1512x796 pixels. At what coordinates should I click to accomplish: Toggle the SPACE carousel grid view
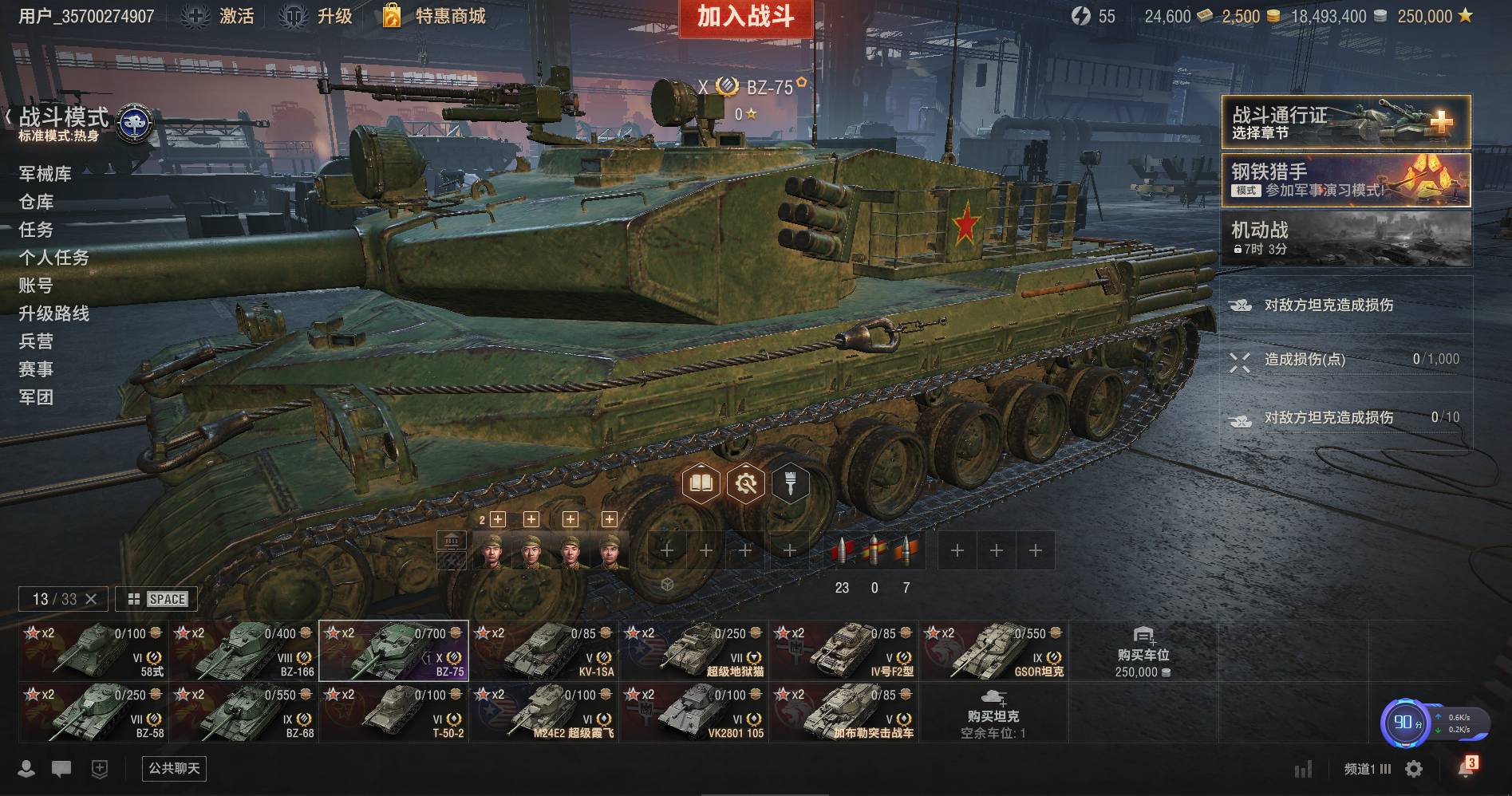point(156,599)
